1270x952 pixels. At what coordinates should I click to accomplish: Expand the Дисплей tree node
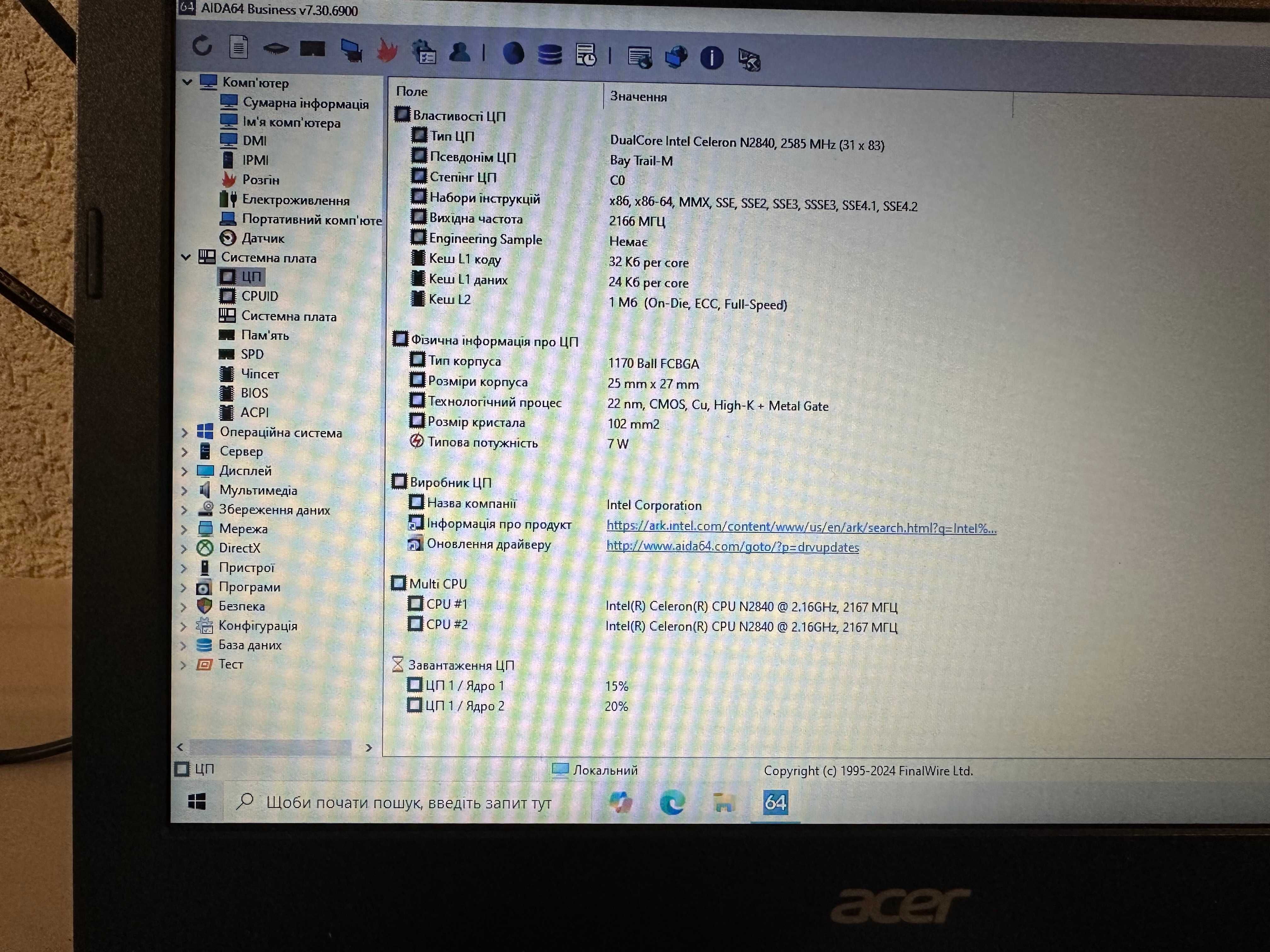pyautogui.click(x=184, y=472)
